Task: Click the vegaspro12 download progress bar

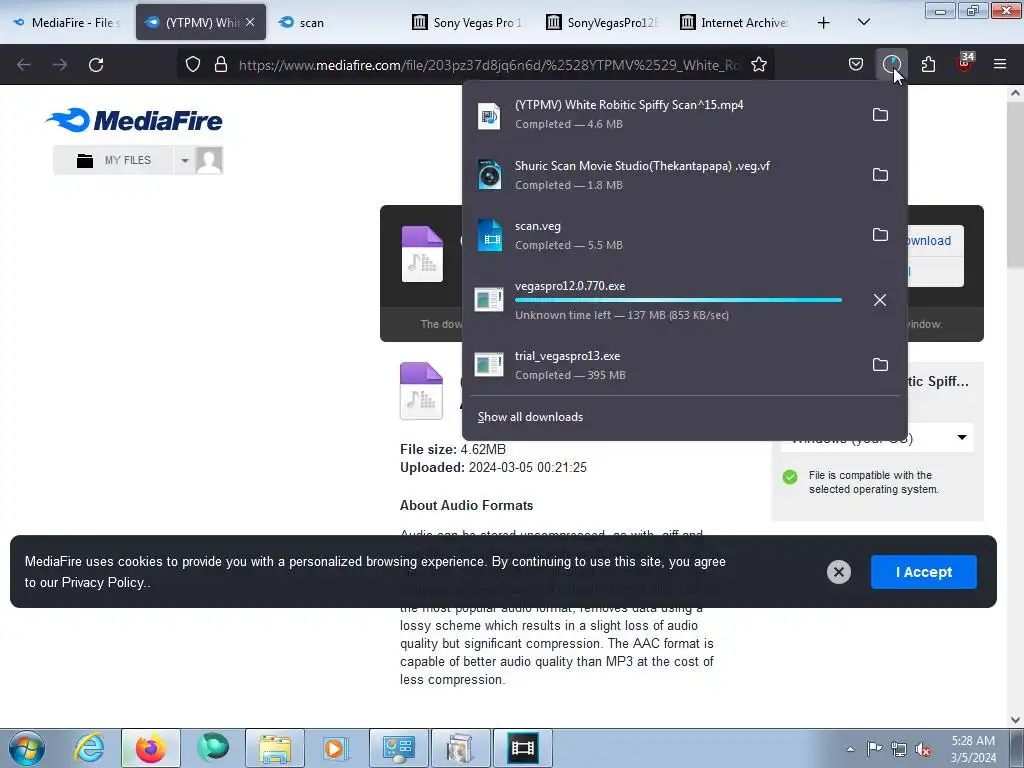Action: 678,300
